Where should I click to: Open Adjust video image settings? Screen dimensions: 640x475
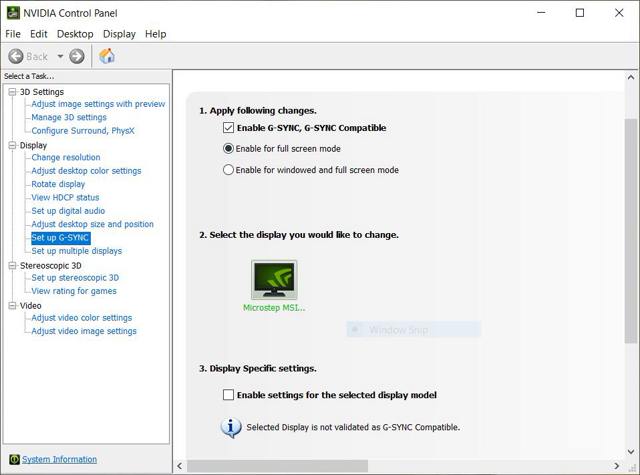(84, 331)
